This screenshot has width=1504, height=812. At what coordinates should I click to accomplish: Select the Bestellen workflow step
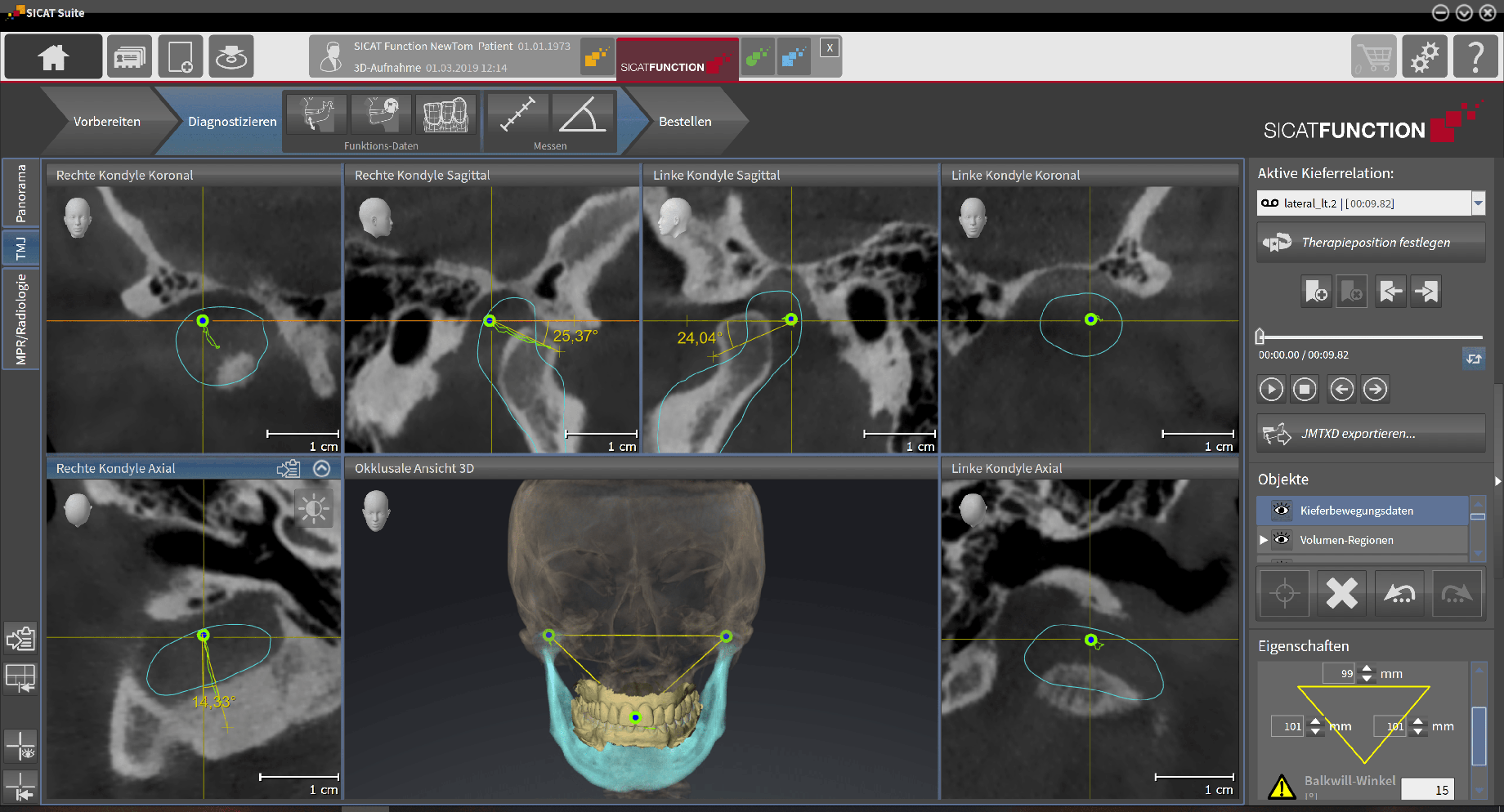point(685,121)
